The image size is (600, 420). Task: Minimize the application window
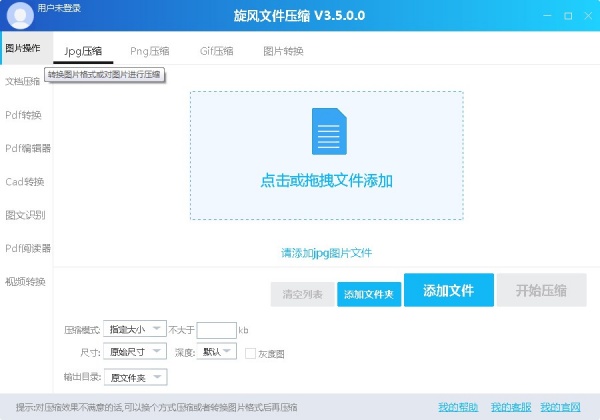pos(547,17)
